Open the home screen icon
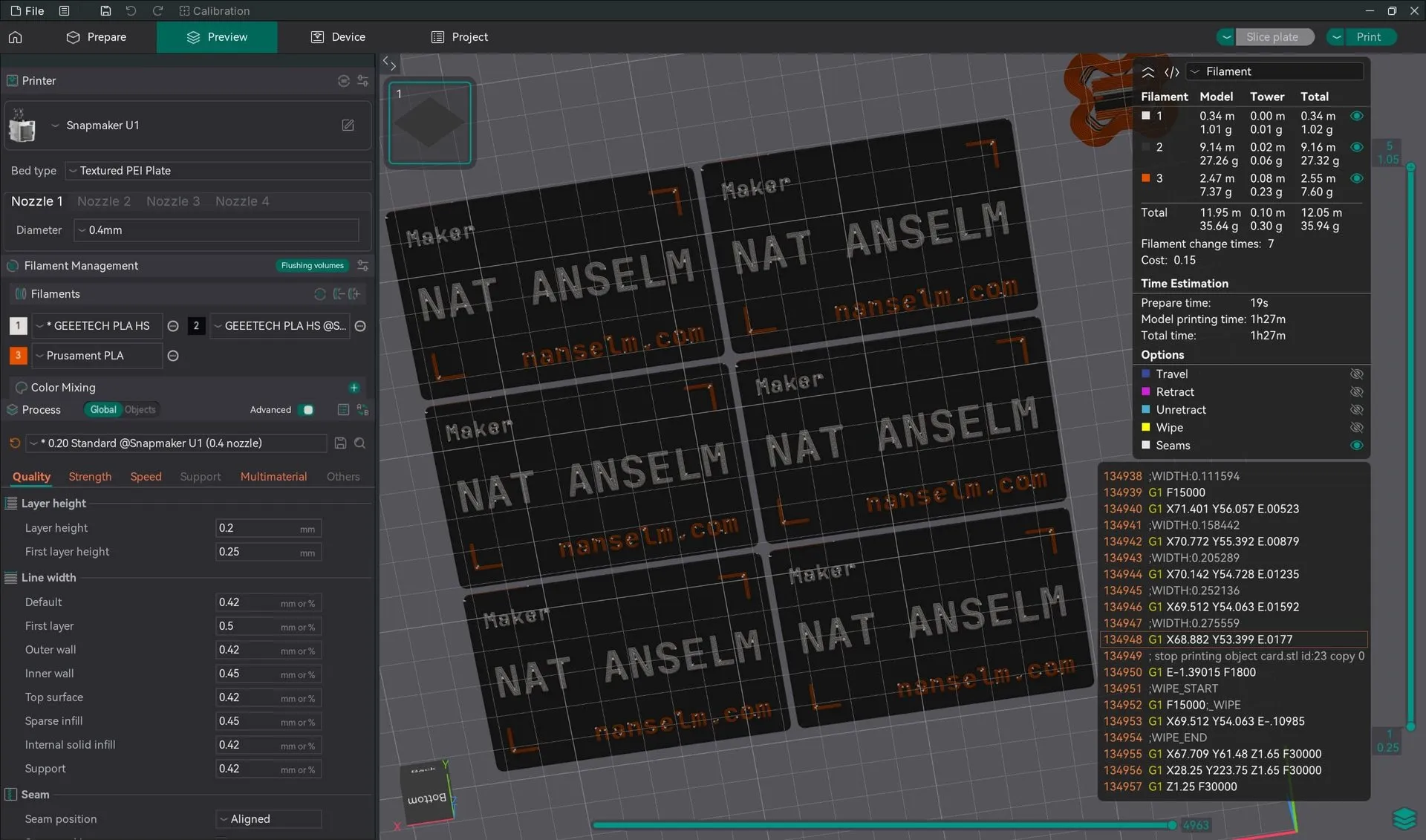1426x840 pixels. [16, 37]
